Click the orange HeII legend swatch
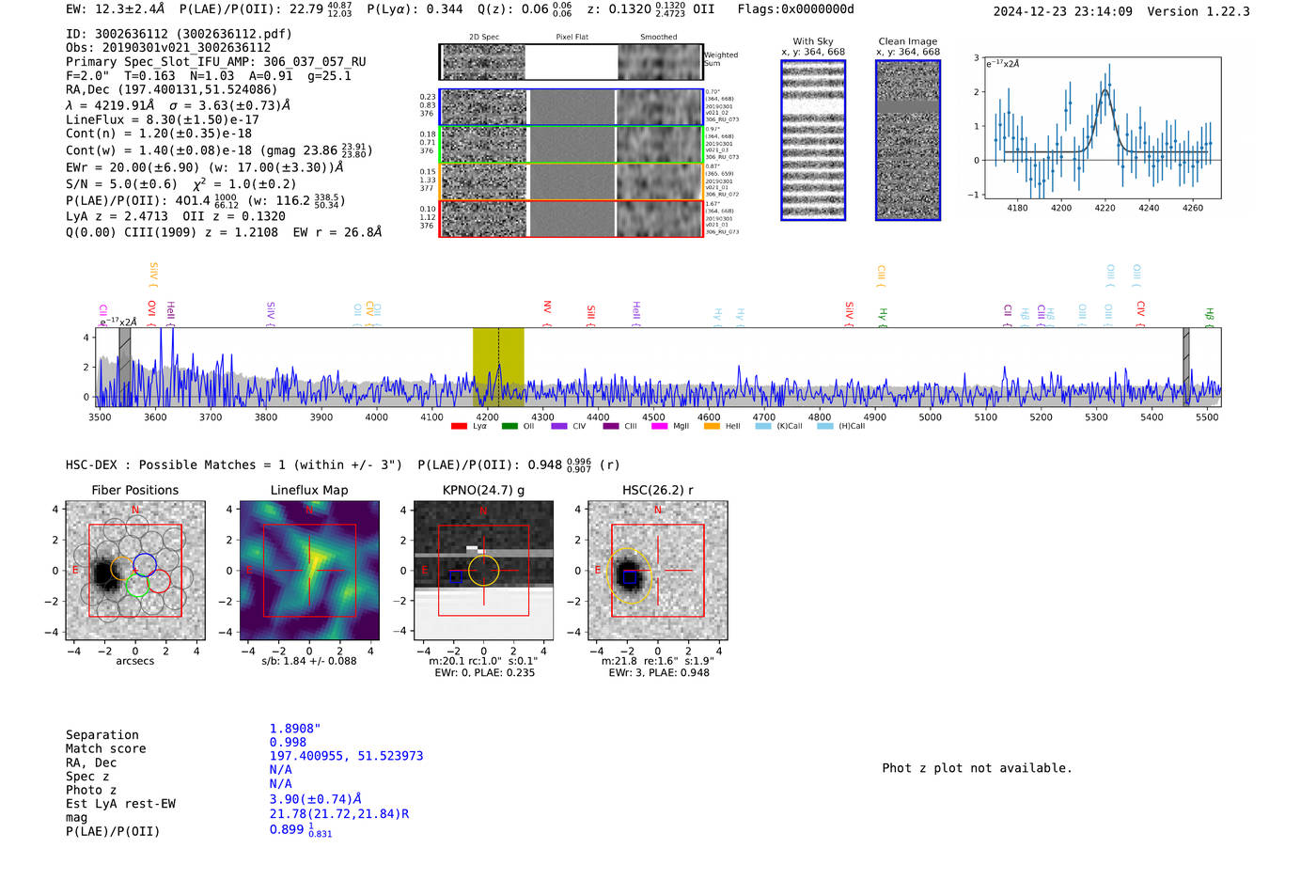Viewport: 1316px width, 896px height. (712, 427)
